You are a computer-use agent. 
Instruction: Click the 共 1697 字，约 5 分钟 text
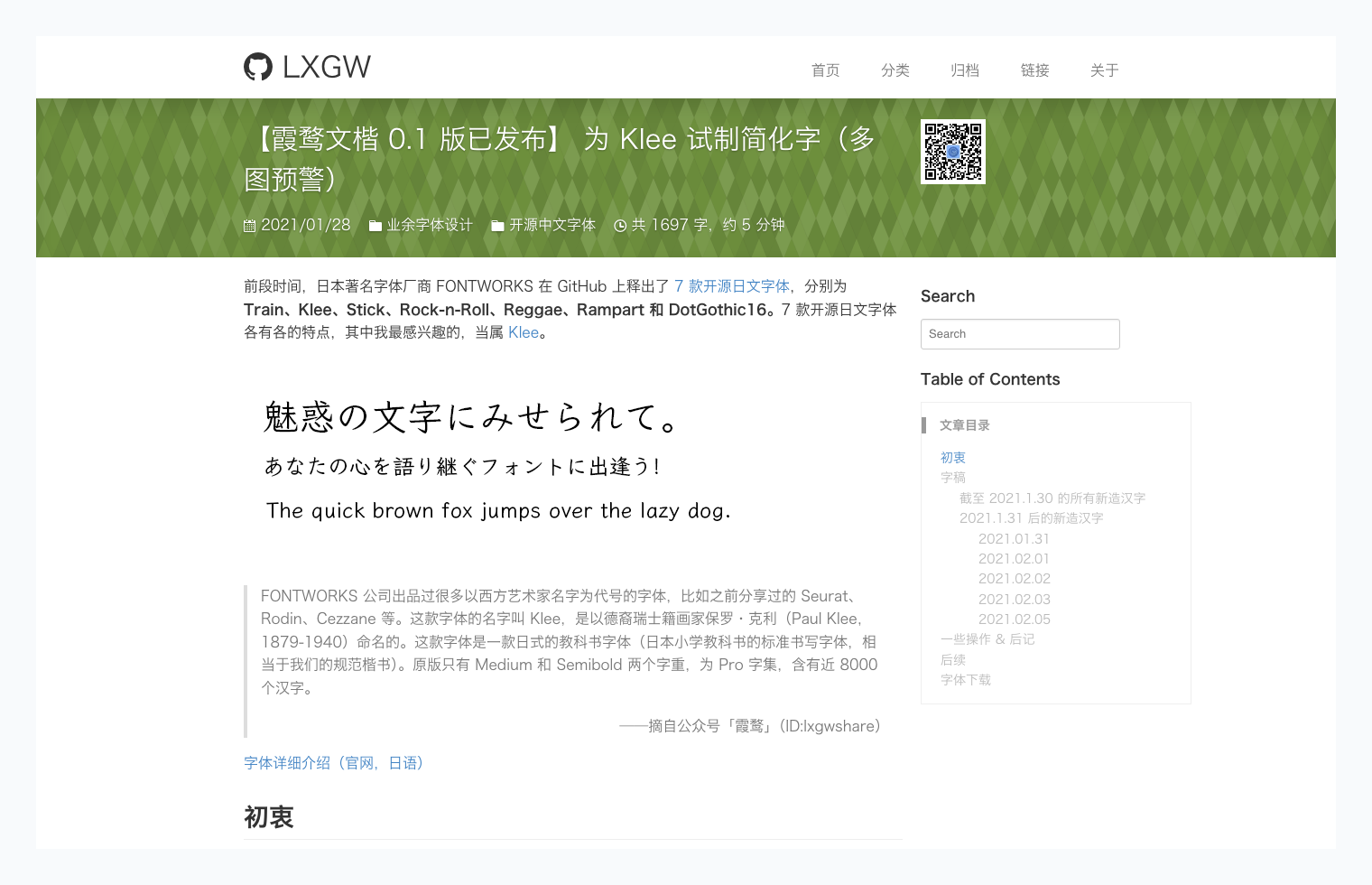tap(709, 225)
